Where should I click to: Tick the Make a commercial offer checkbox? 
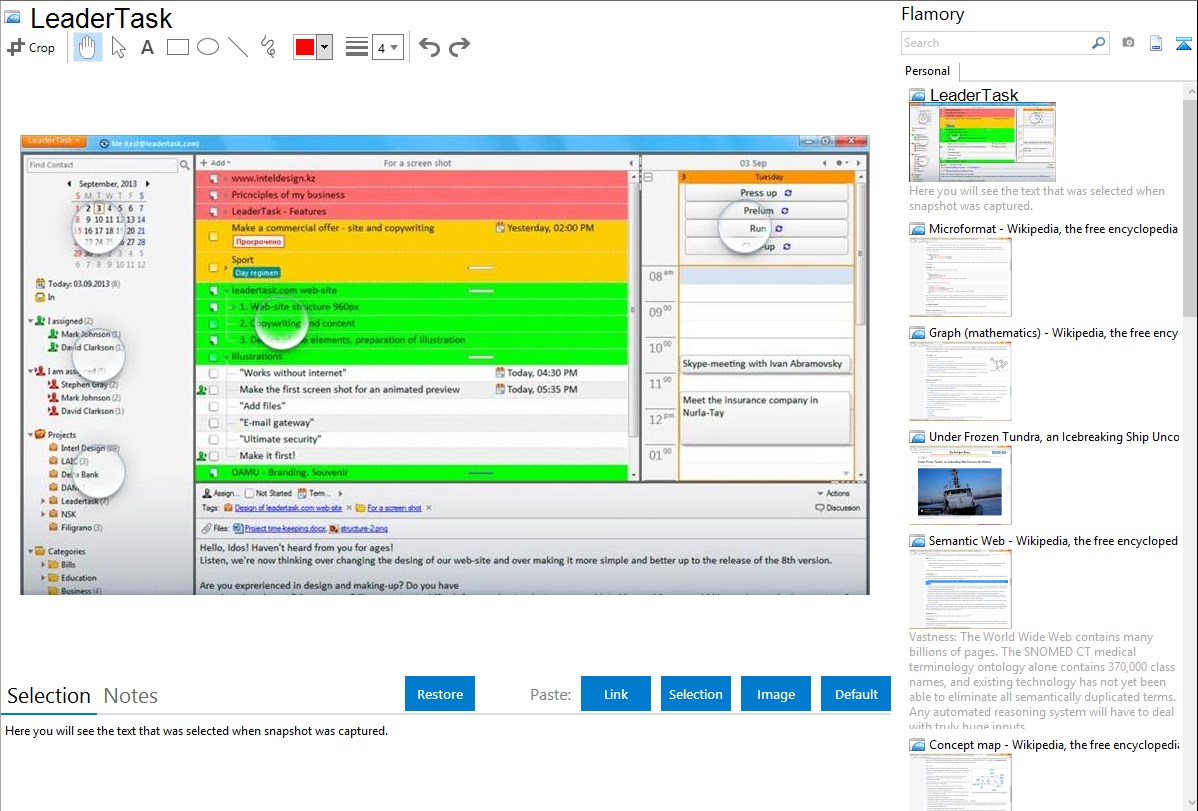point(214,236)
